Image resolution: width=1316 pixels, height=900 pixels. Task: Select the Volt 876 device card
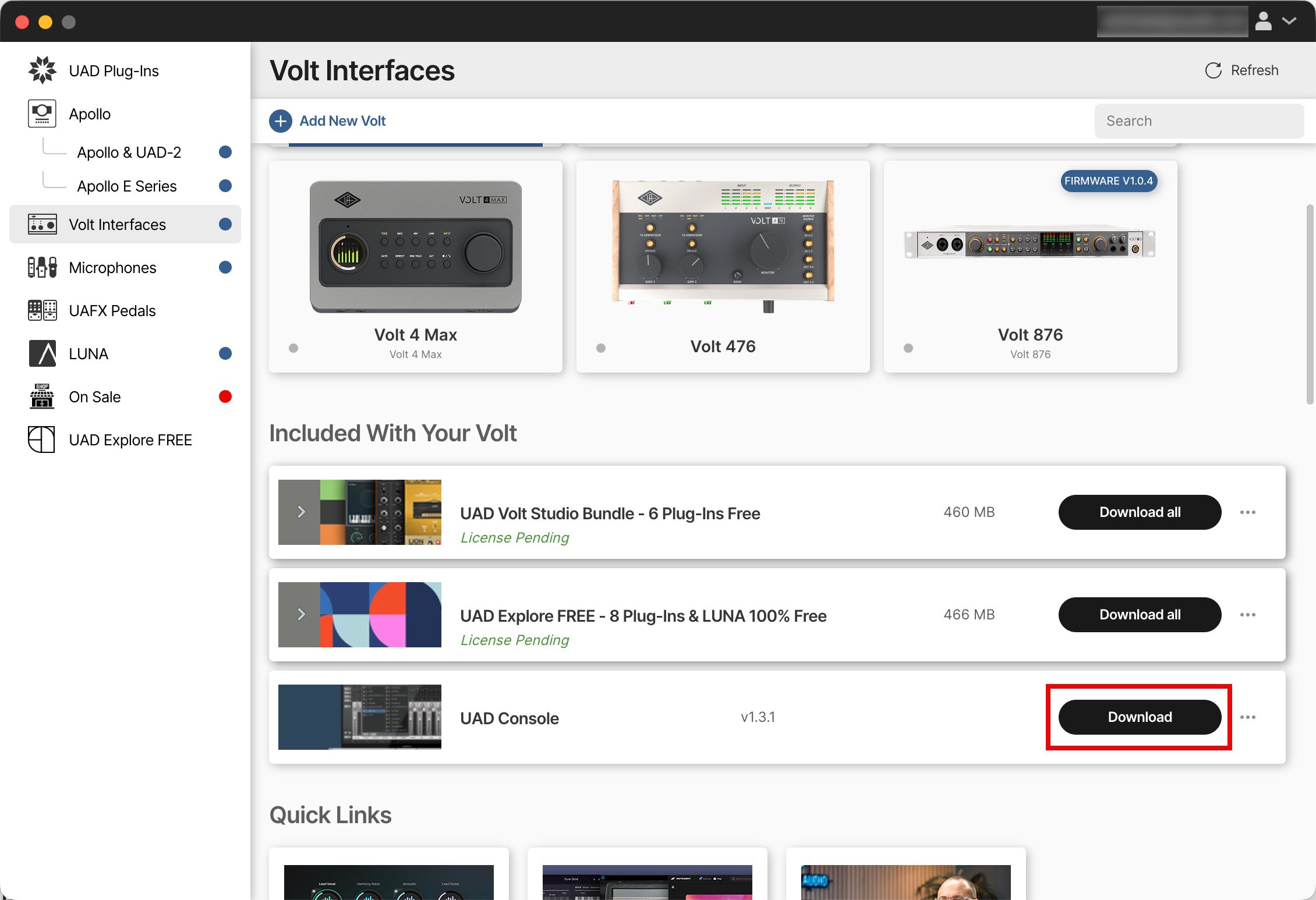[x=1031, y=267]
